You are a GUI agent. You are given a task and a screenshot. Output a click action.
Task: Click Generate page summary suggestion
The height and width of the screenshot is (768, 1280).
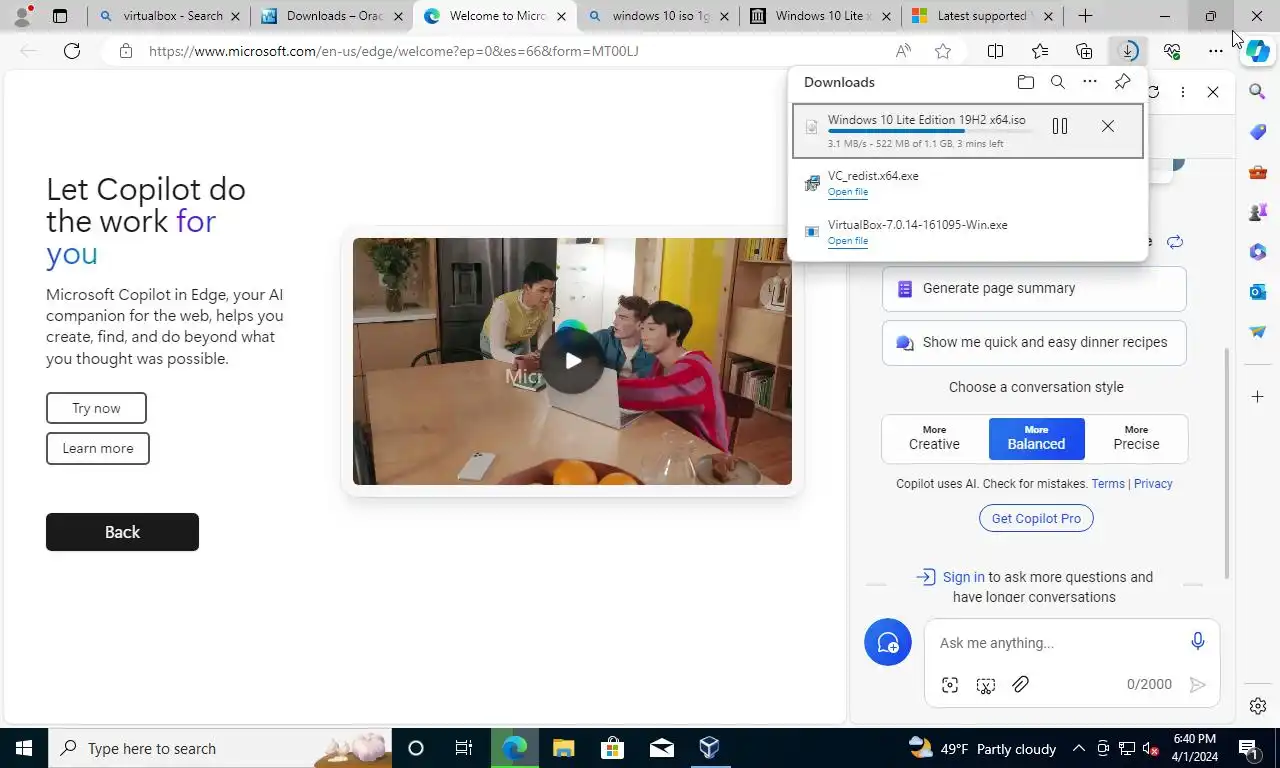coord(1034,288)
